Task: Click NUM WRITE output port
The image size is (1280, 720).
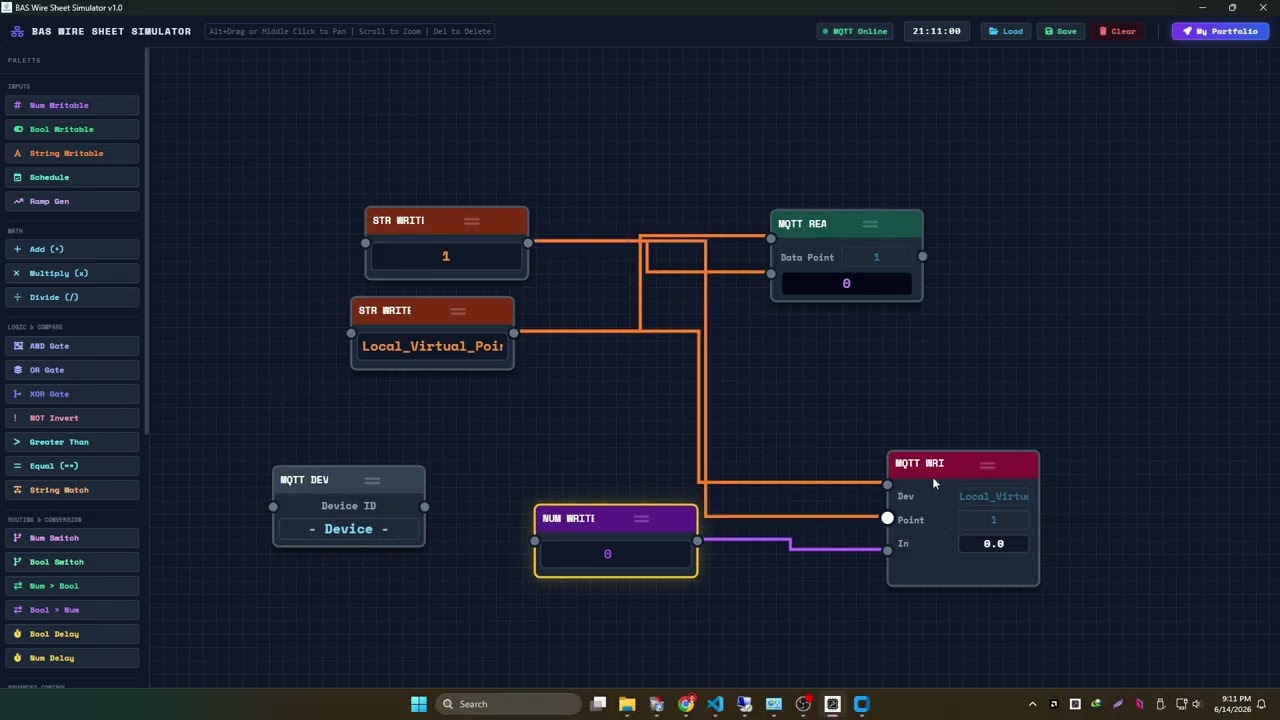Action: pyautogui.click(x=697, y=541)
